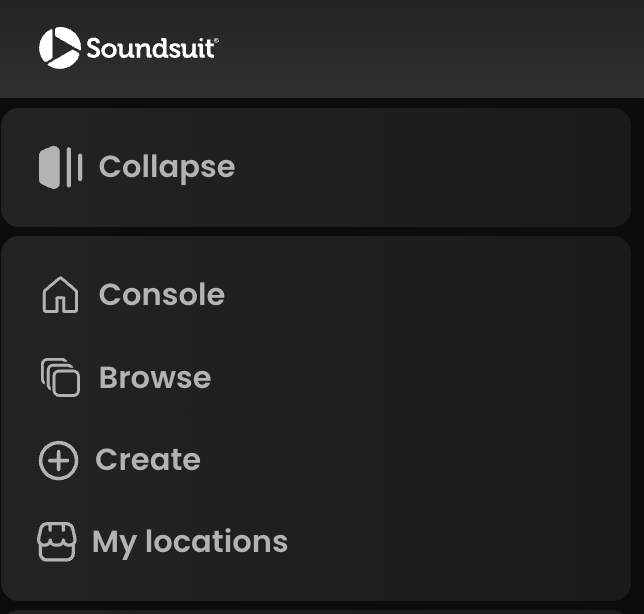Click blank space right of Collapse label
Viewport: 644px width, 614px height.
coord(430,167)
